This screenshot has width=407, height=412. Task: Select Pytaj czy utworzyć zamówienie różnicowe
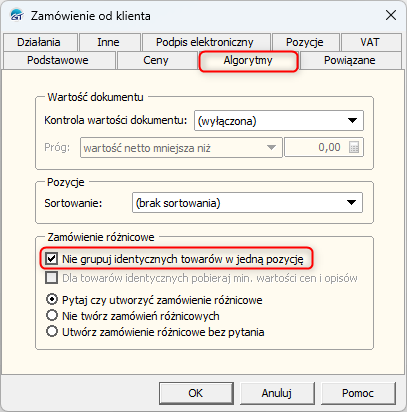tap(52, 300)
